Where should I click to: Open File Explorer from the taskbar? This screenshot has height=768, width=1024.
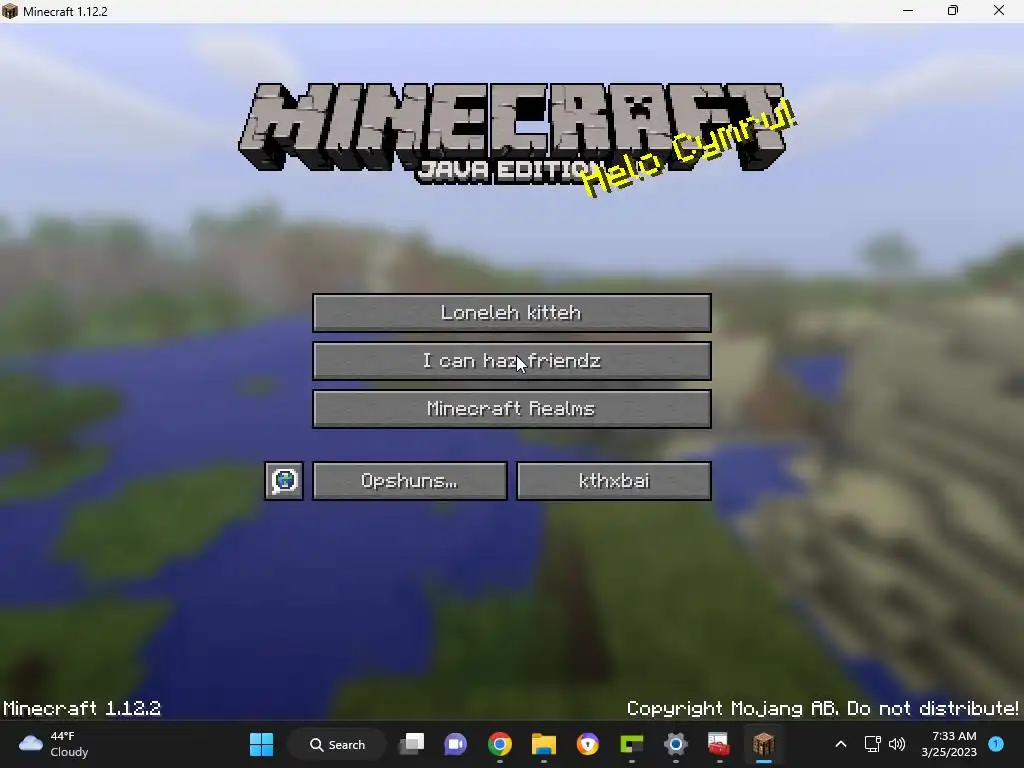point(543,744)
